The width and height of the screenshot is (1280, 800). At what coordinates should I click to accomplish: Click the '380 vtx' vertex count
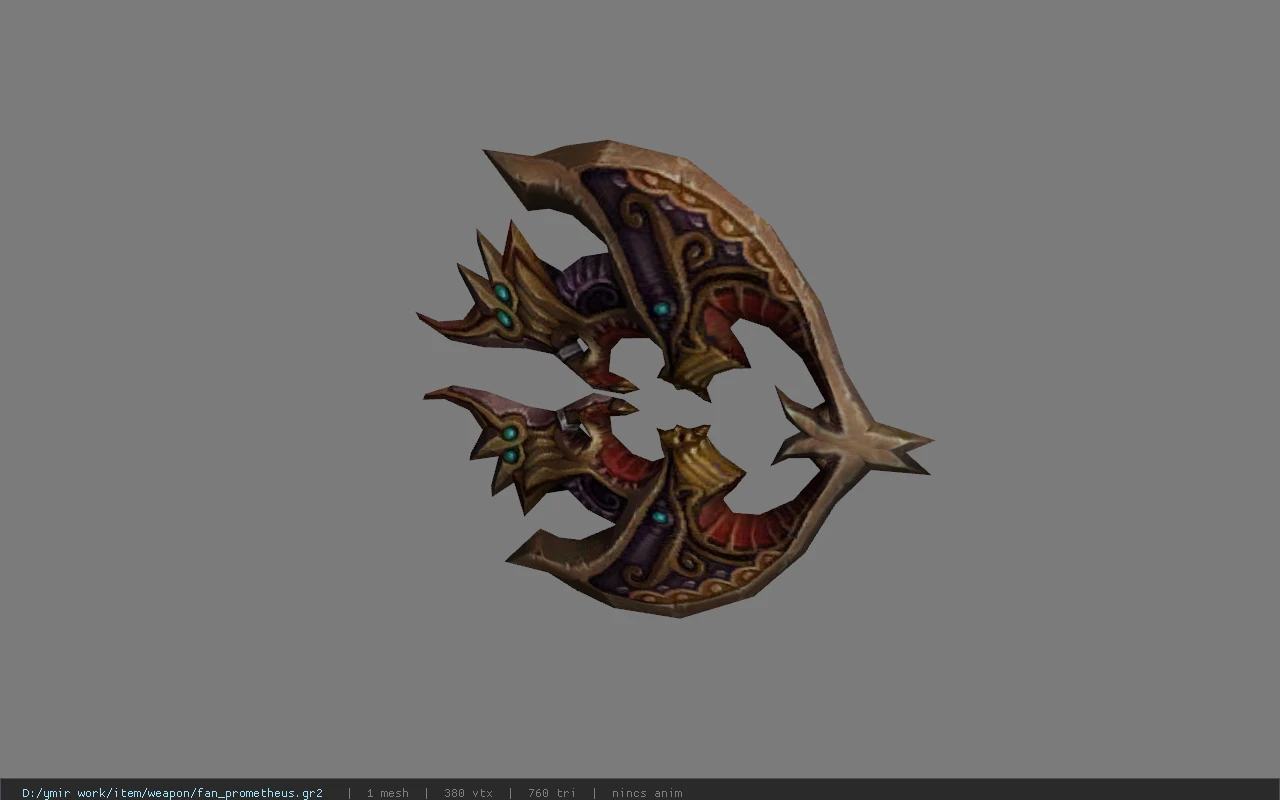point(468,793)
